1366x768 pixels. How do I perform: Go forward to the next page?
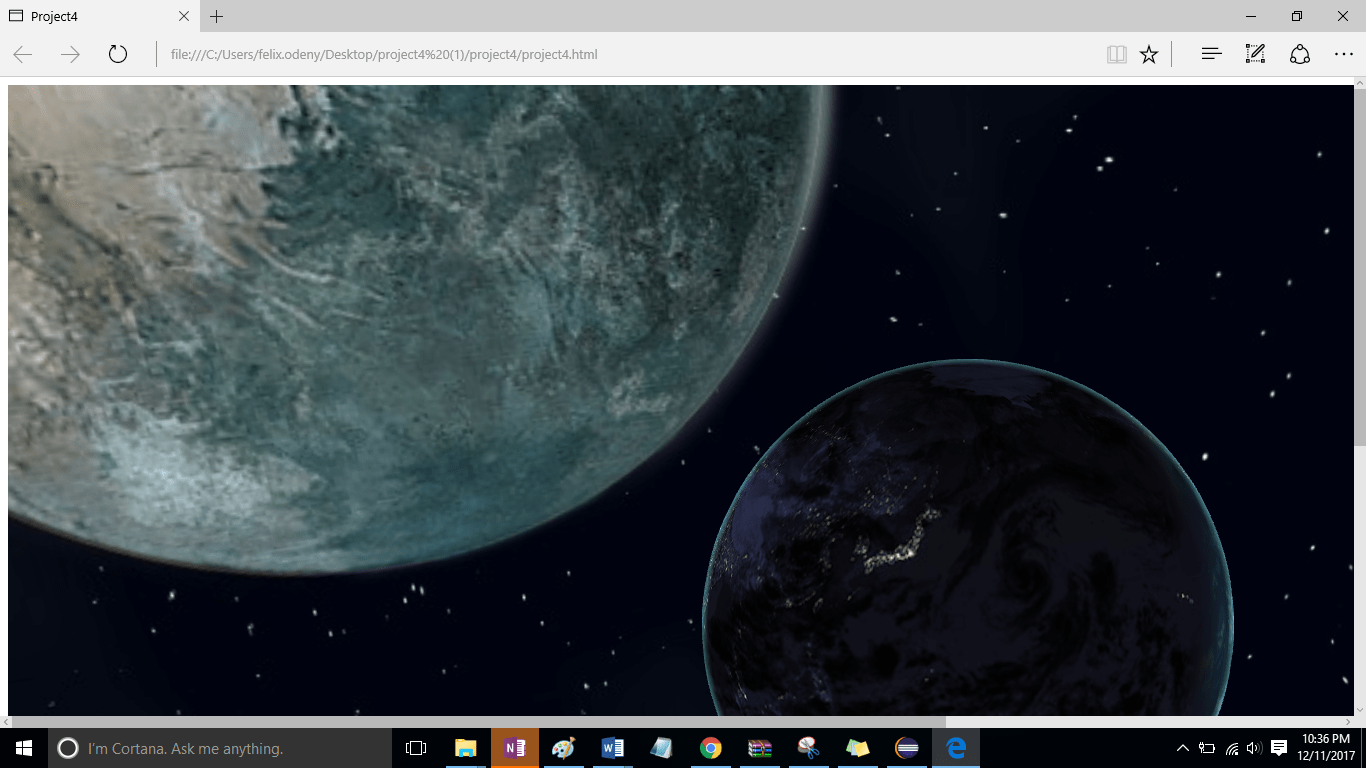(x=70, y=54)
